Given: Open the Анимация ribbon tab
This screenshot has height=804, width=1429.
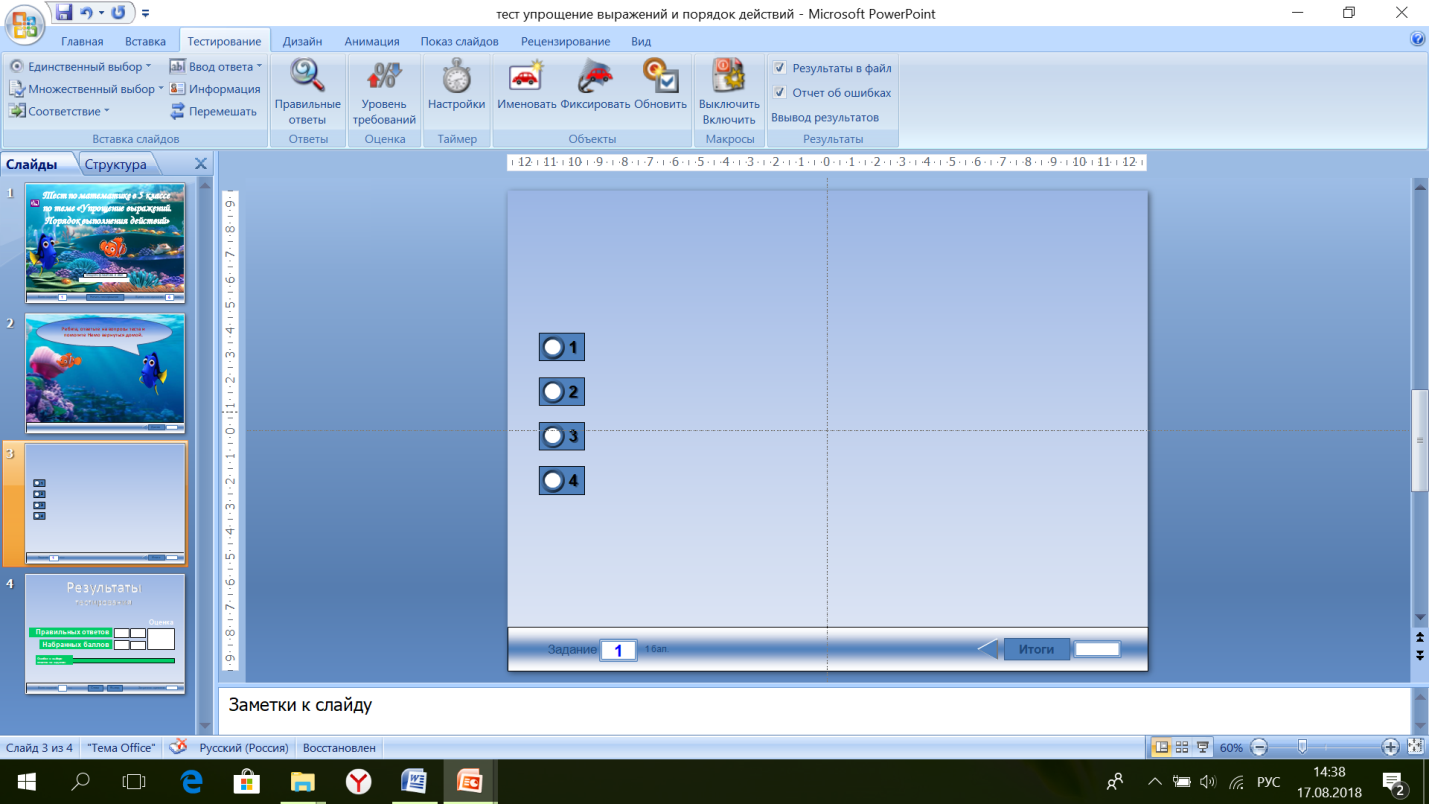Looking at the screenshot, I should [x=372, y=41].
